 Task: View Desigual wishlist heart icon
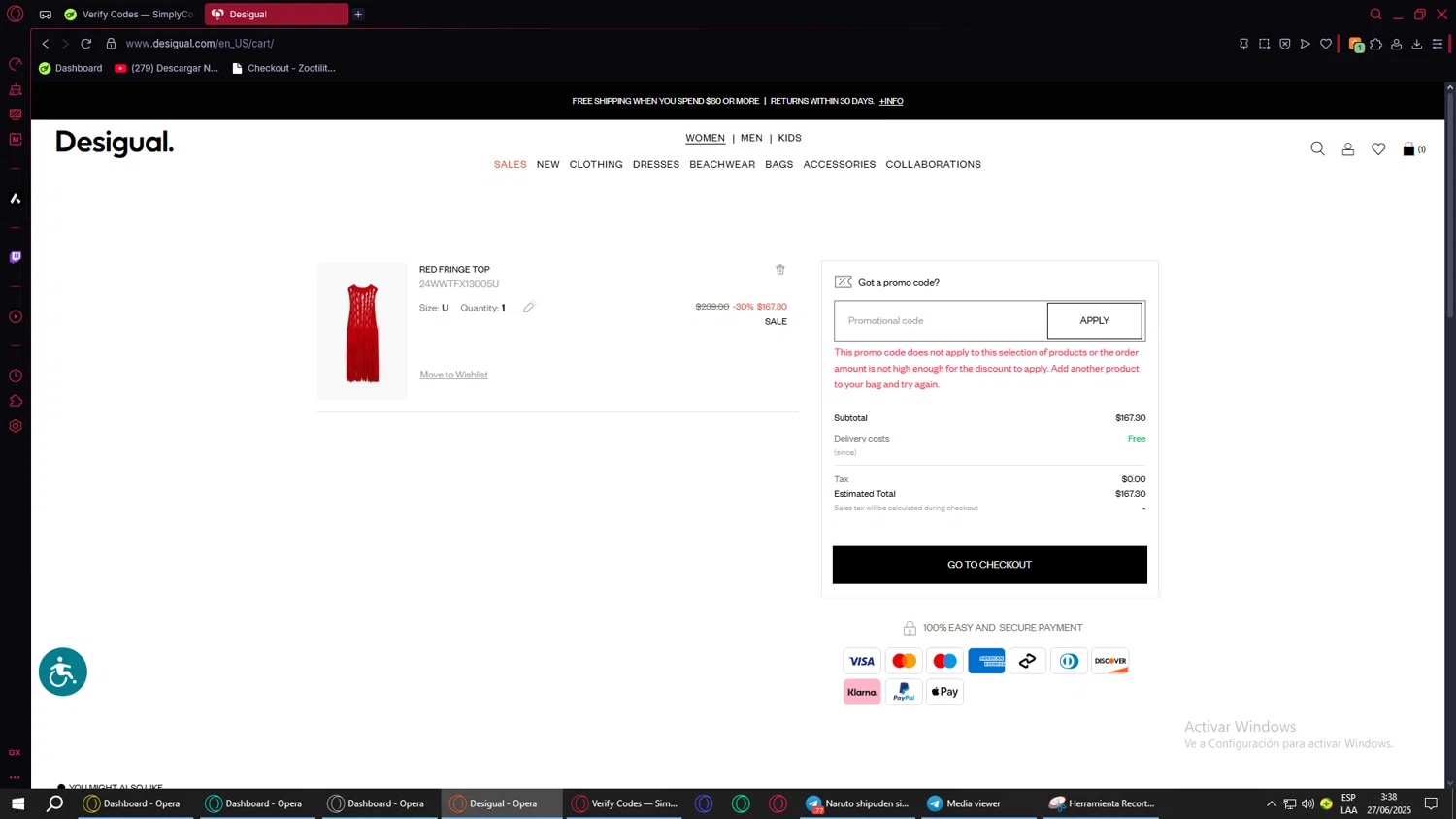pos(1378,148)
